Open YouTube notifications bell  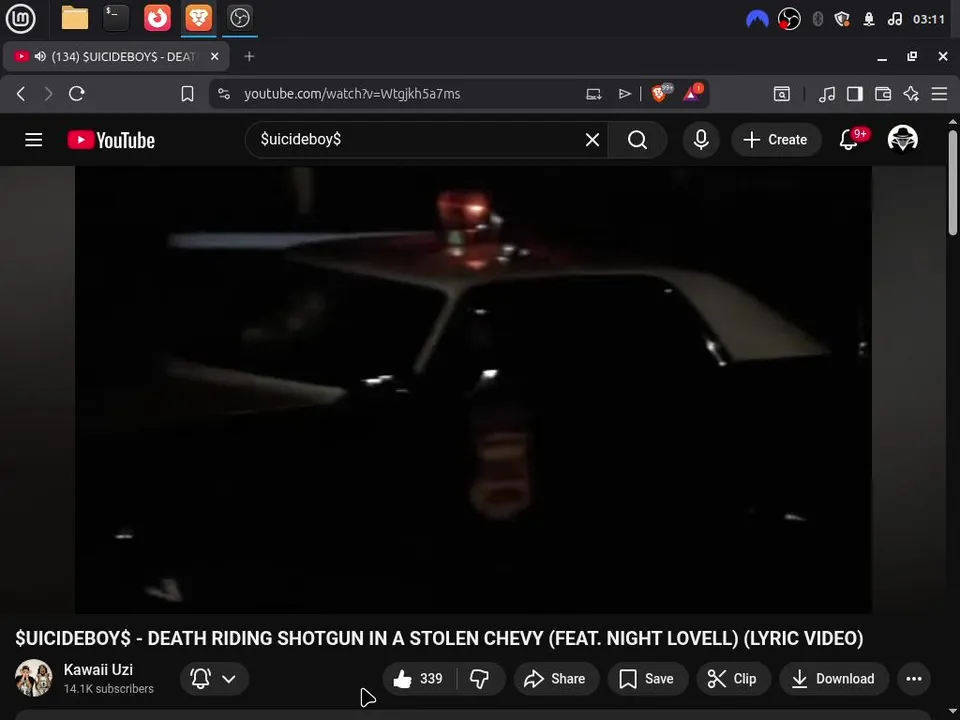[x=849, y=140]
